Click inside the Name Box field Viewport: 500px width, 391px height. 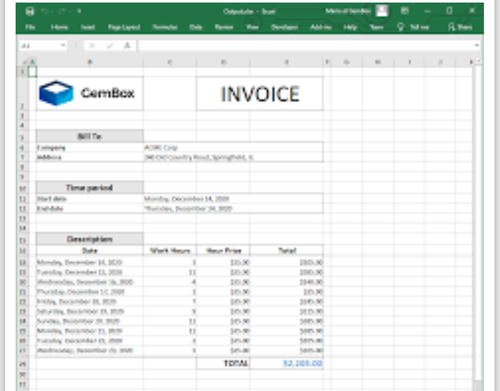[x=39, y=46]
